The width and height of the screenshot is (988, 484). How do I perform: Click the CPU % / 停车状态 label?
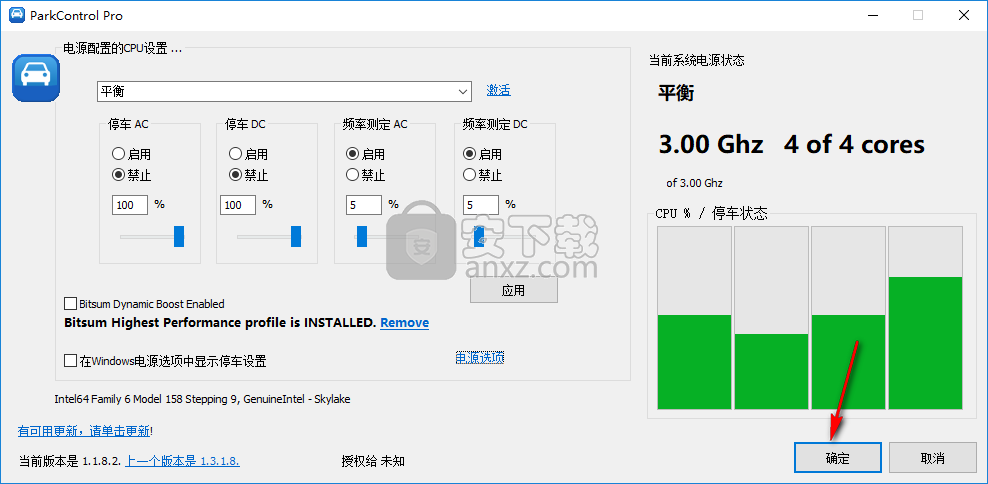click(711, 213)
